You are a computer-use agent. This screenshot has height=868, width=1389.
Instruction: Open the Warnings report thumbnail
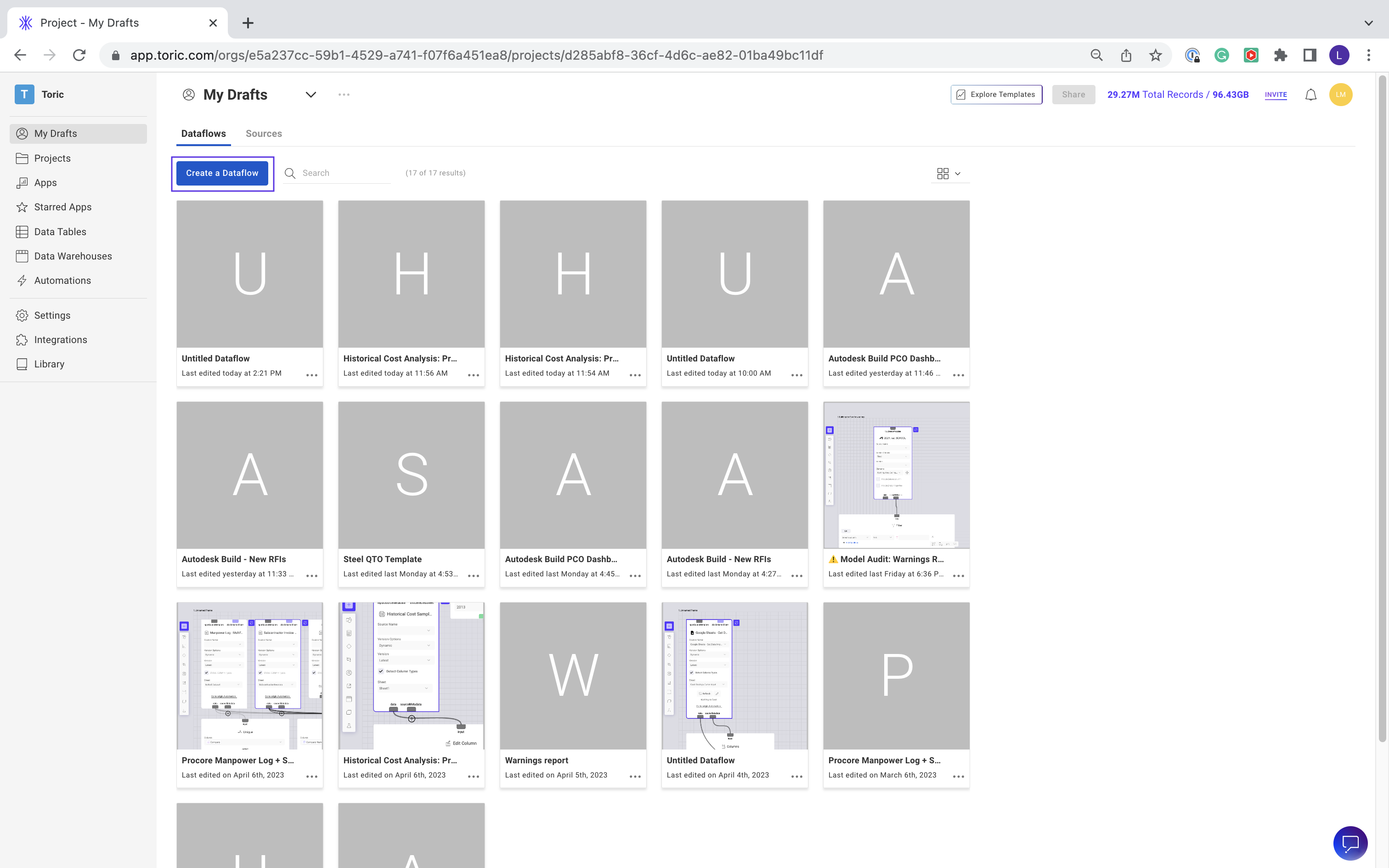pyautogui.click(x=573, y=676)
